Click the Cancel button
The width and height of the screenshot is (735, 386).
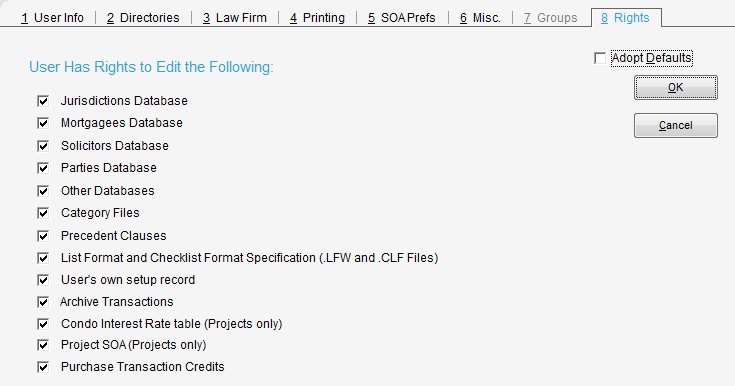pos(675,125)
